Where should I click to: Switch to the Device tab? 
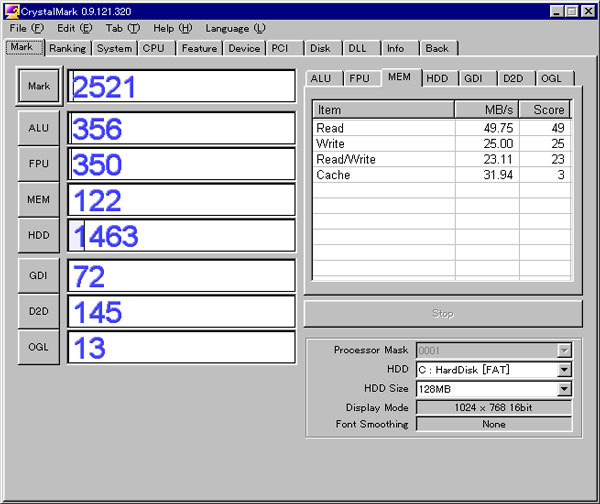(244, 49)
